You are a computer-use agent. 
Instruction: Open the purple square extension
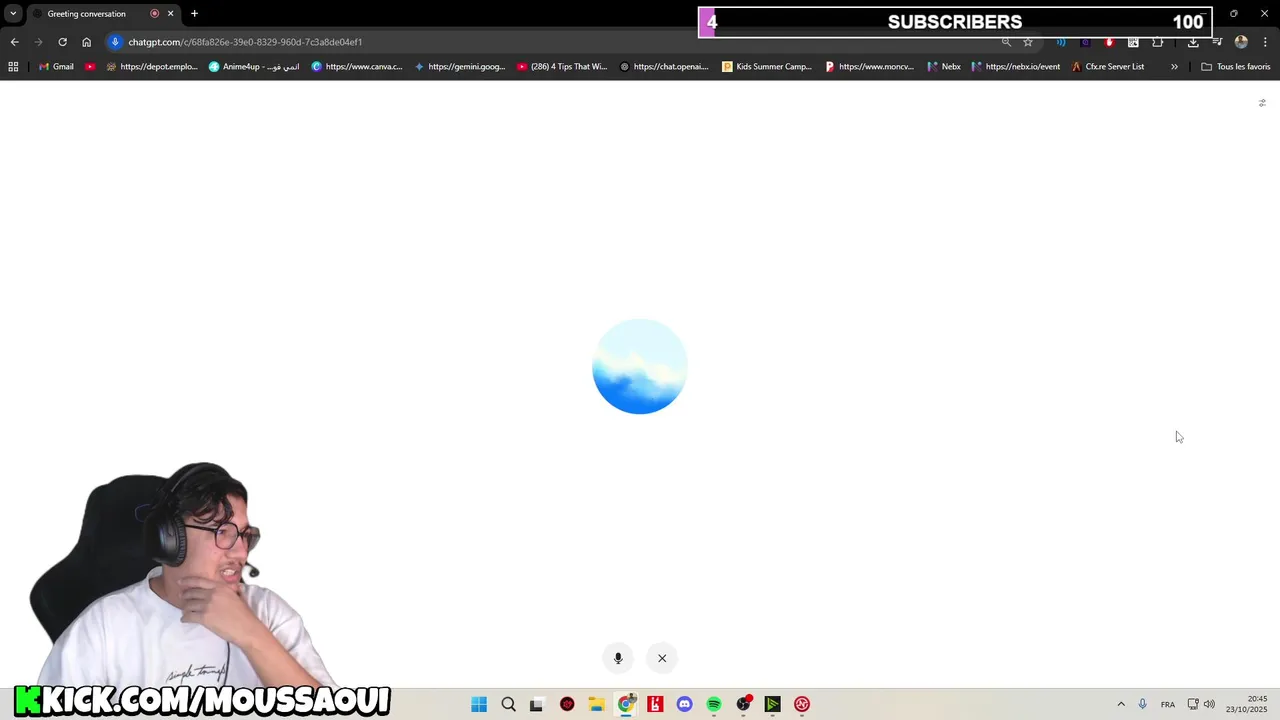pos(1085,42)
